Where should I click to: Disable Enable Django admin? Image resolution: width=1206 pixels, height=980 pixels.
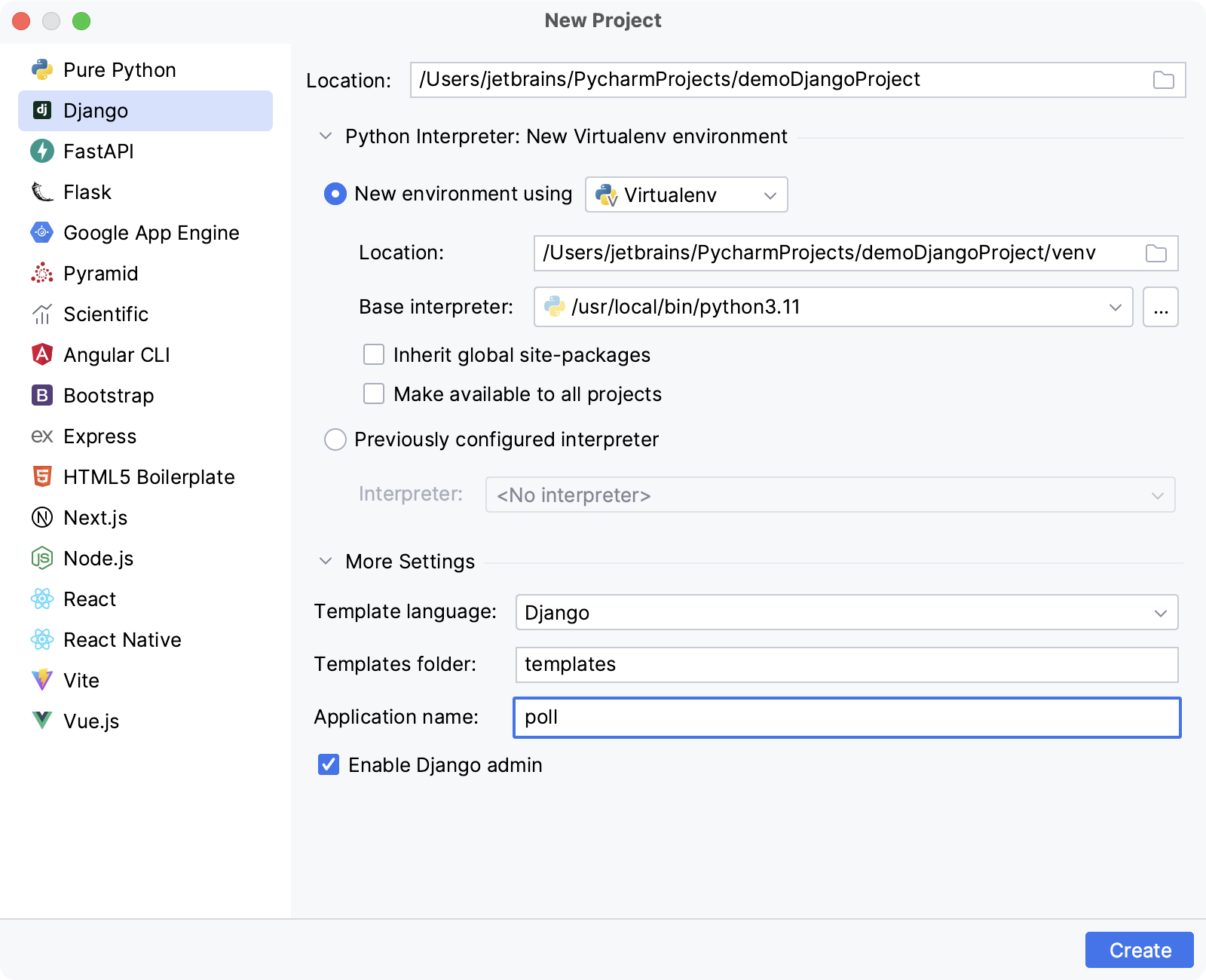(328, 764)
